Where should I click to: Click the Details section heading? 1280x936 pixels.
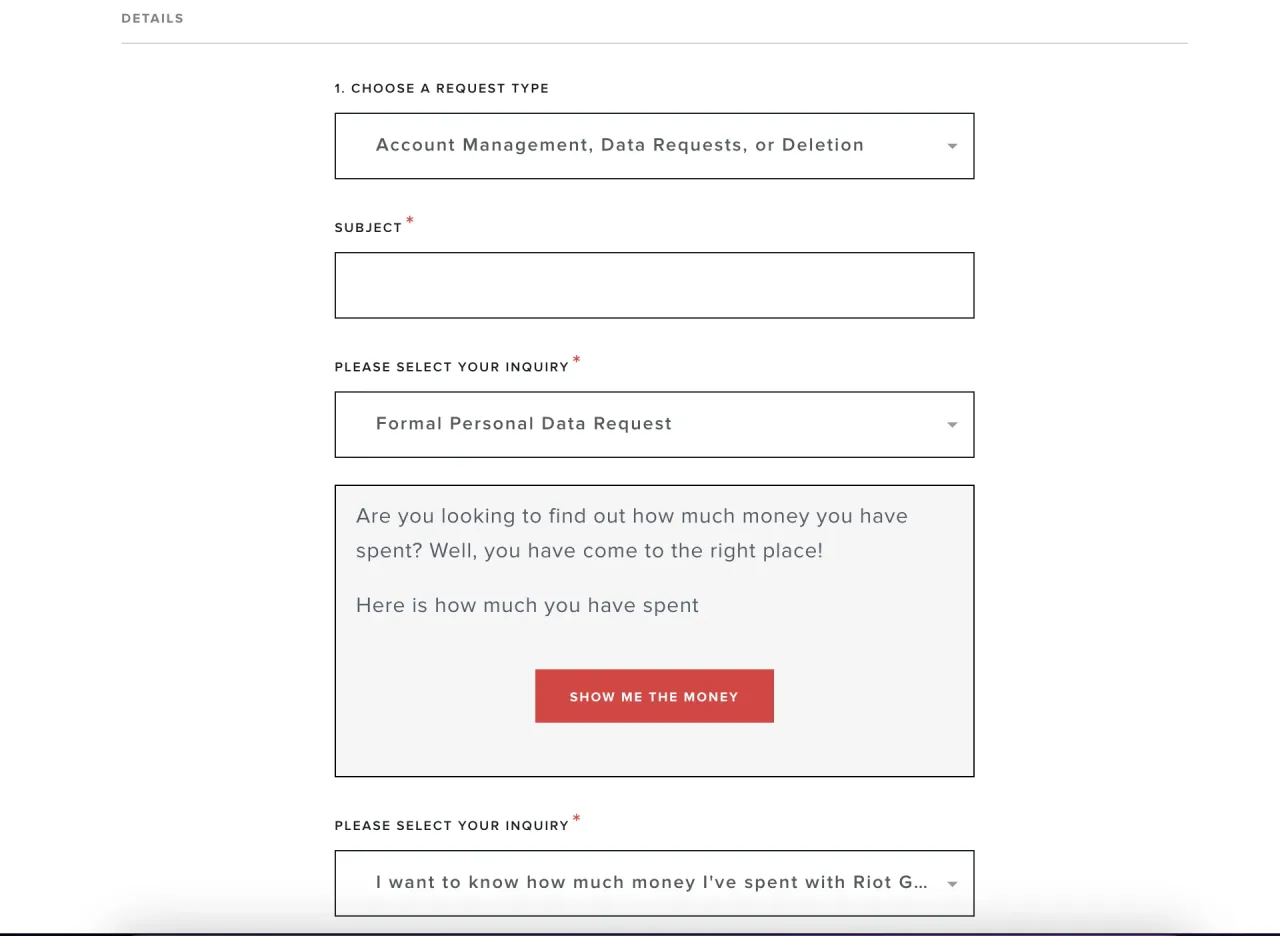(152, 18)
